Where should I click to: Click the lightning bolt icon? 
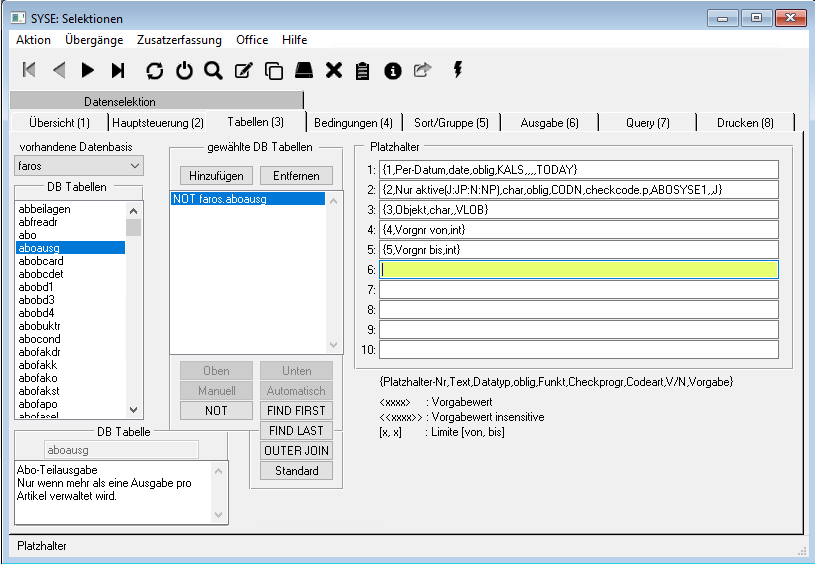(x=458, y=69)
